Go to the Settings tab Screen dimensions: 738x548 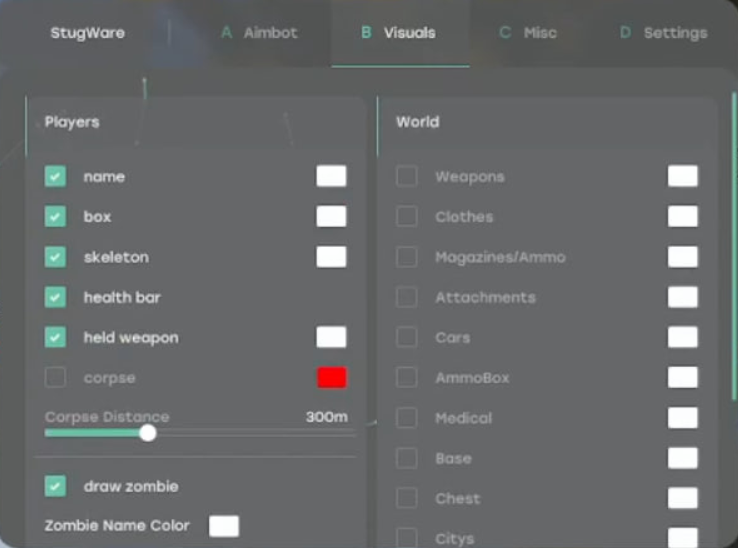(x=664, y=33)
